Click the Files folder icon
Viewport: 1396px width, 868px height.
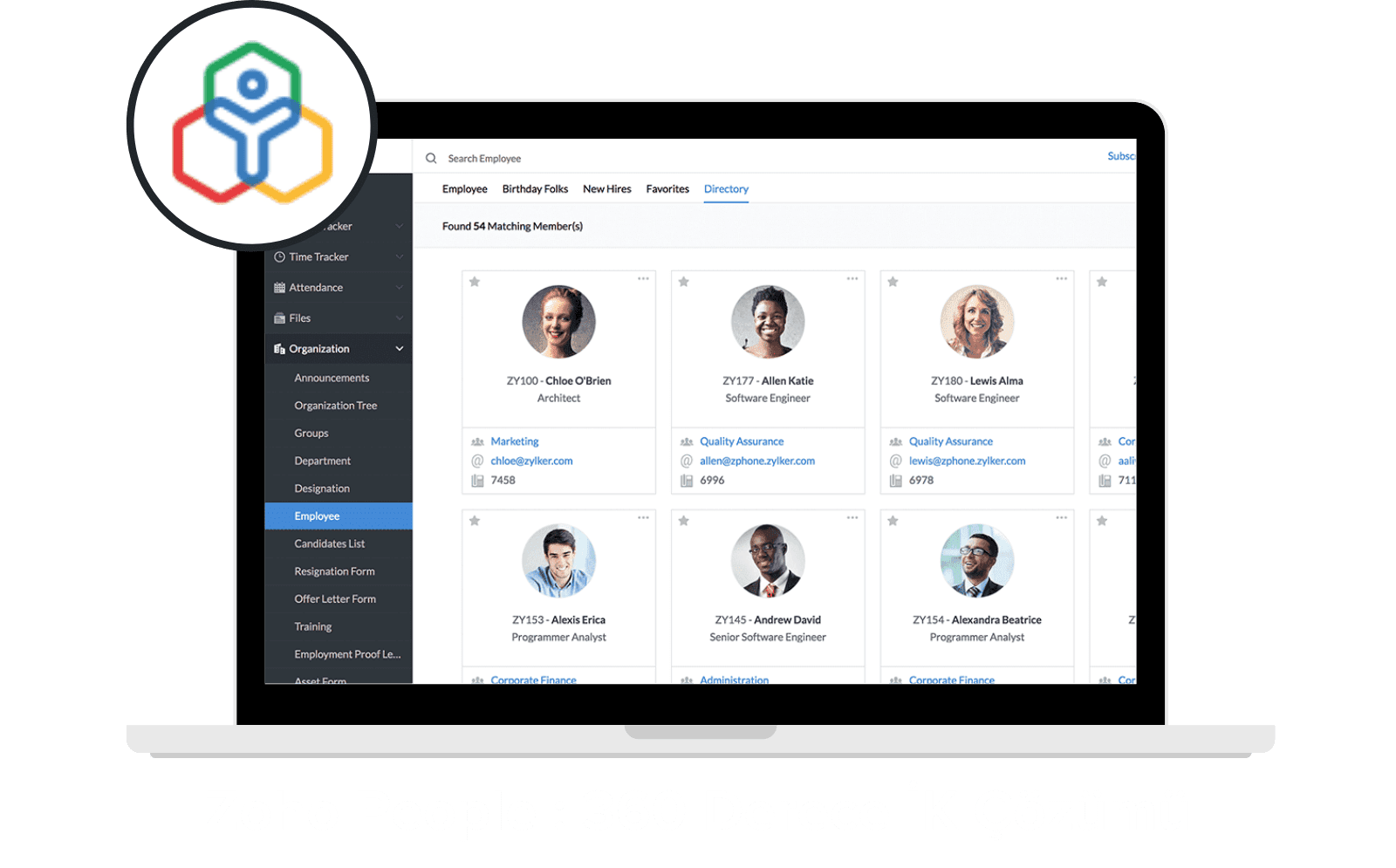click(x=279, y=318)
